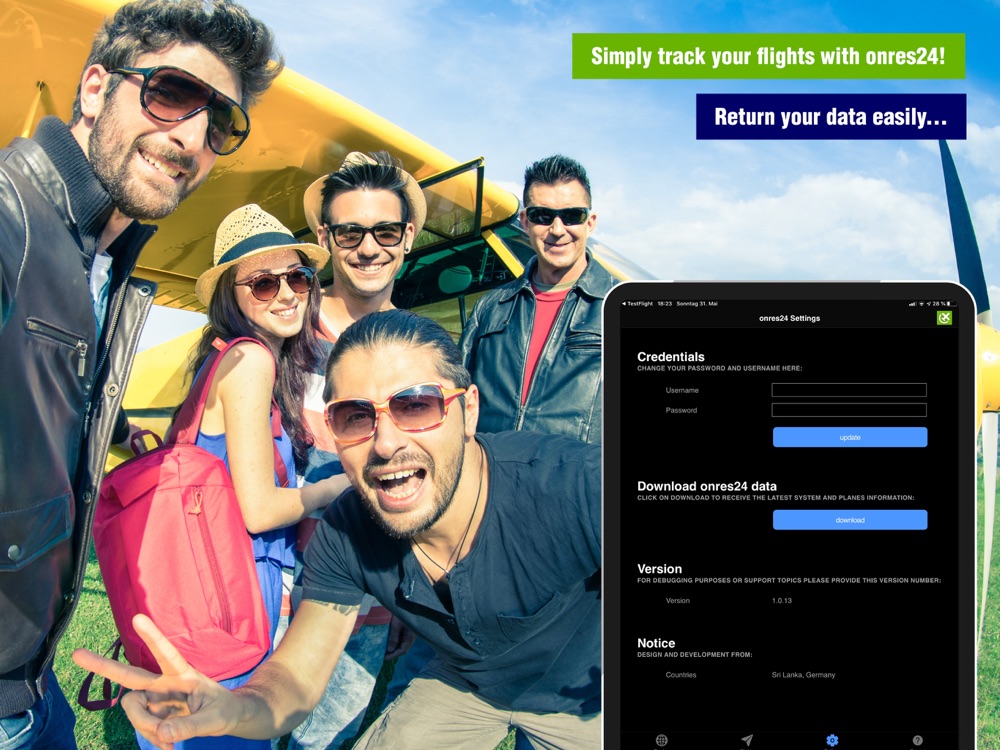
Task: Click the 'onres24 Settings' title
Action: click(x=790, y=318)
